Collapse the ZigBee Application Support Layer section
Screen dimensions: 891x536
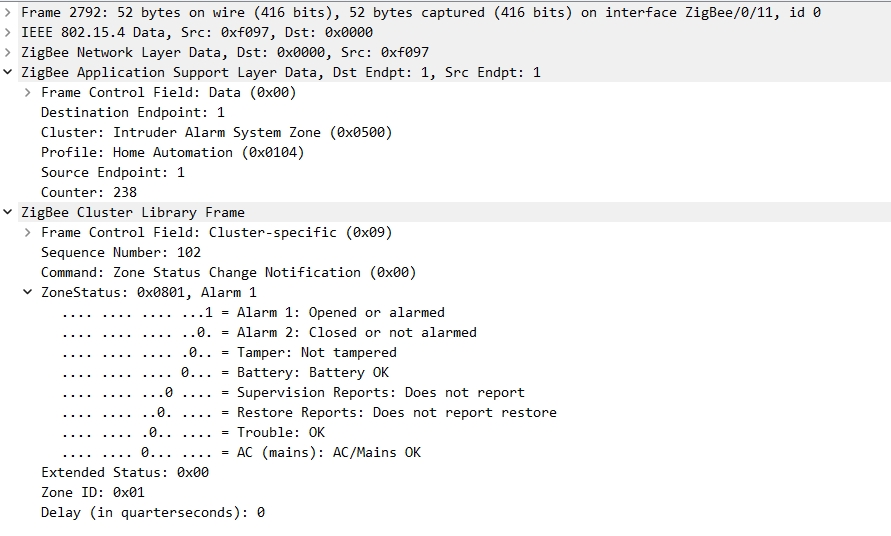point(9,73)
